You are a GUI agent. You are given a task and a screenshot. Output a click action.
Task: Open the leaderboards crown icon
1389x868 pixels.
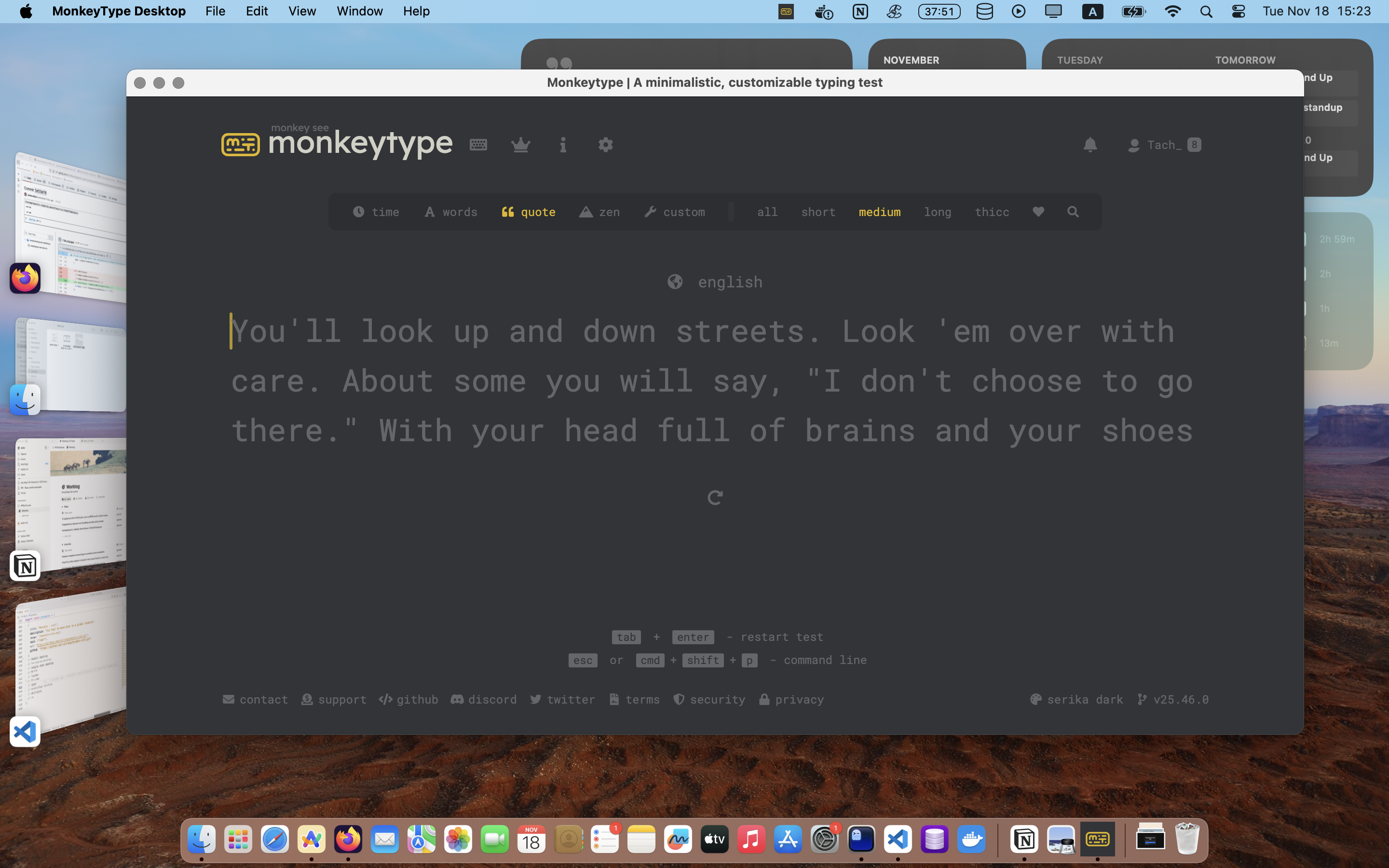(x=520, y=145)
